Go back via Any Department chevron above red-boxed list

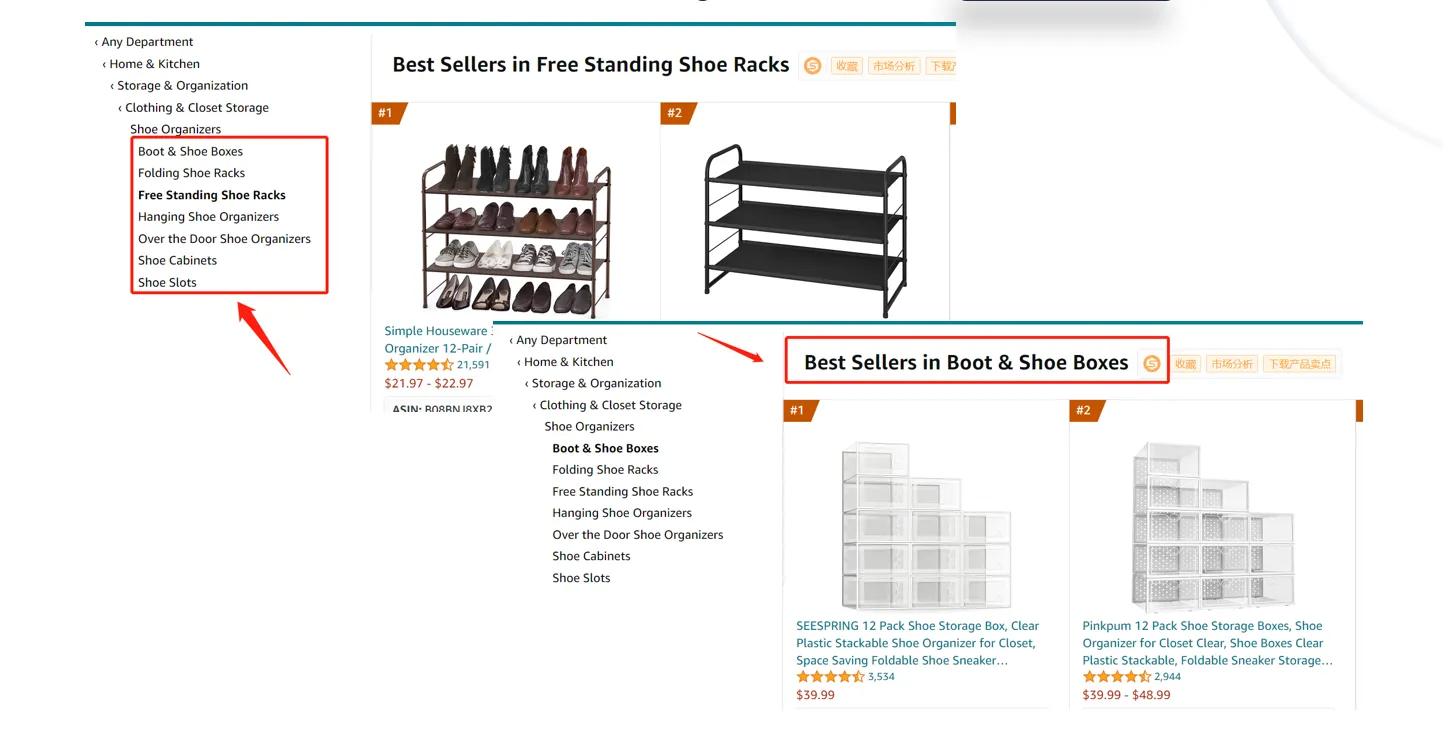coord(144,42)
